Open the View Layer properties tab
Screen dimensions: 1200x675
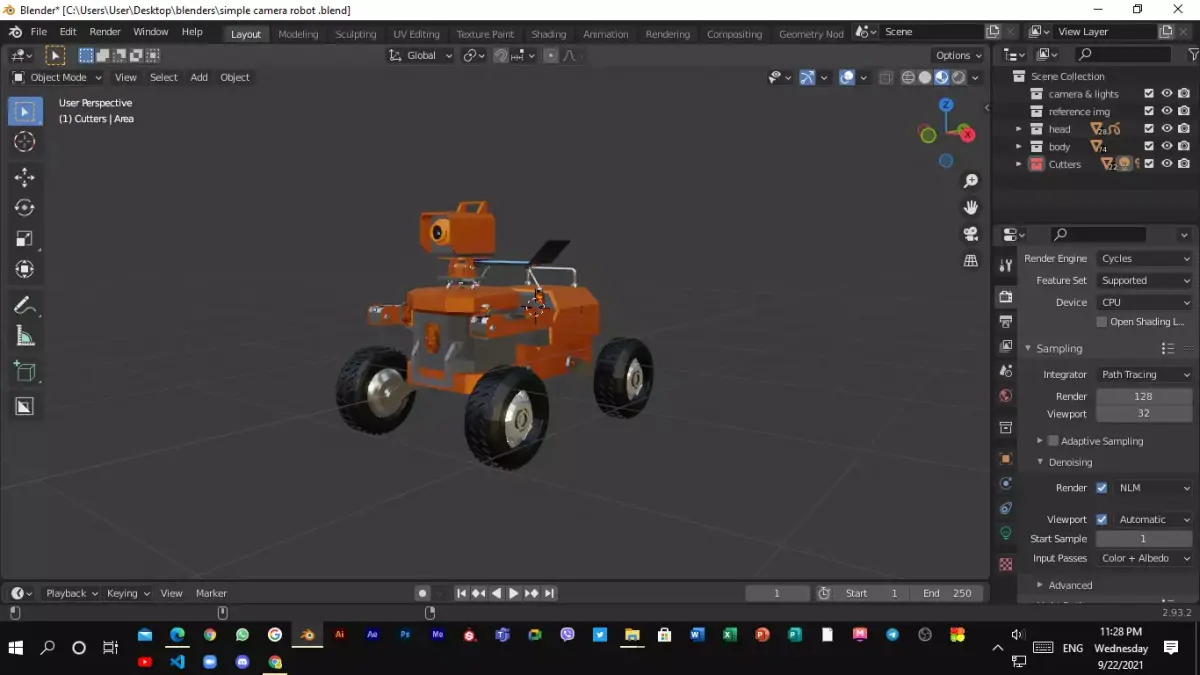coord(1006,346)
